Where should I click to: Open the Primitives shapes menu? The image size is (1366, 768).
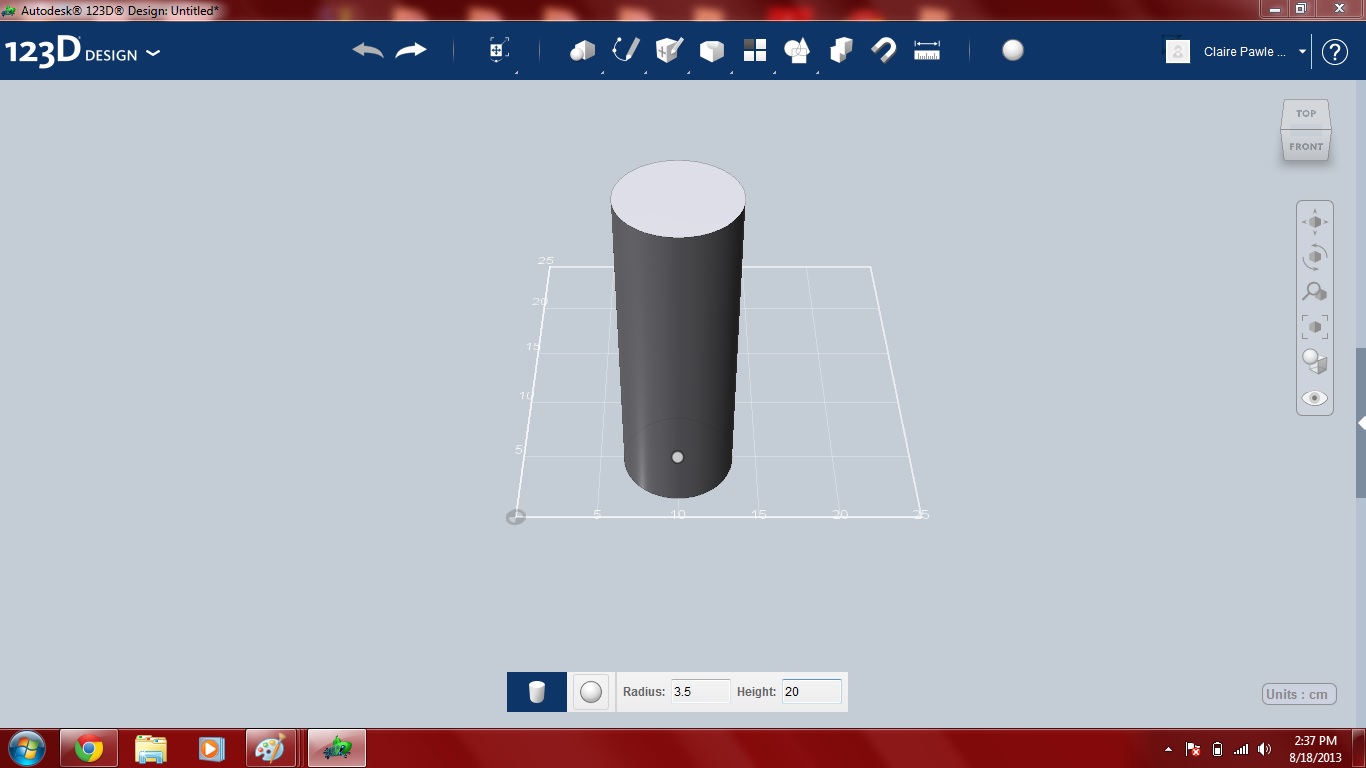(x=582, y=51)
